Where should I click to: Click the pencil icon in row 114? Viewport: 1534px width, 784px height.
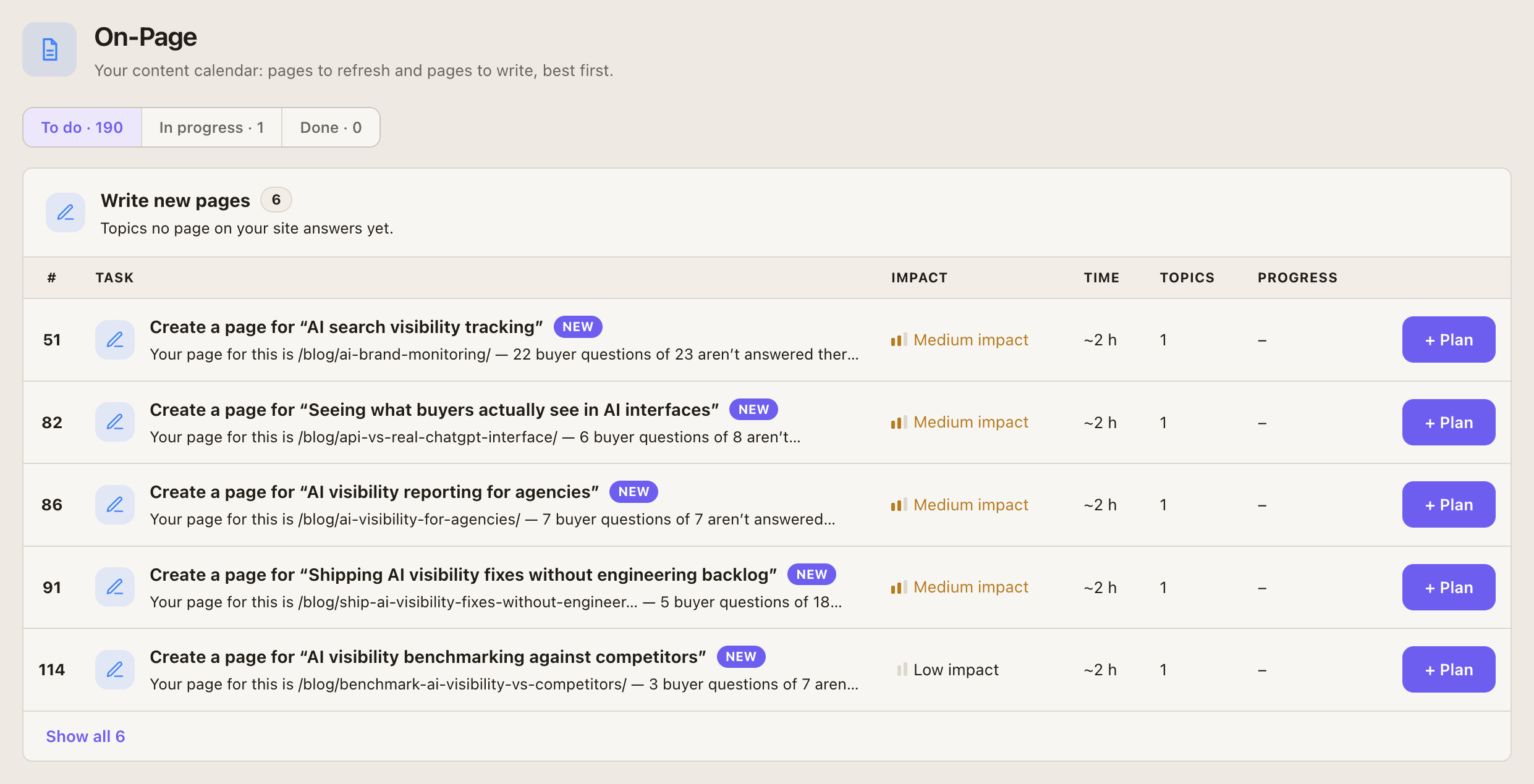point(115,670)
